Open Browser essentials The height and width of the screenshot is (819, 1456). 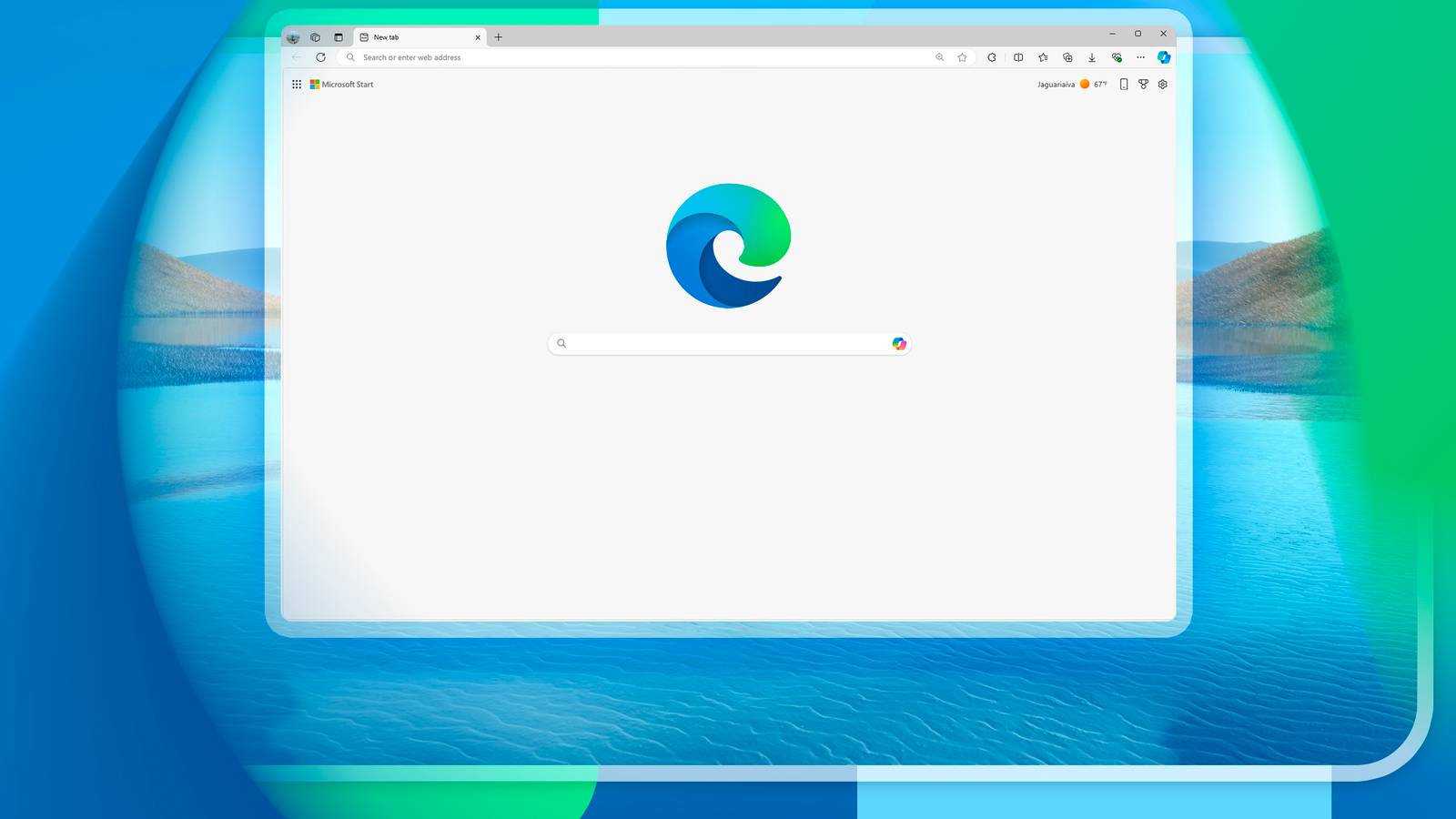(1117, 57)
